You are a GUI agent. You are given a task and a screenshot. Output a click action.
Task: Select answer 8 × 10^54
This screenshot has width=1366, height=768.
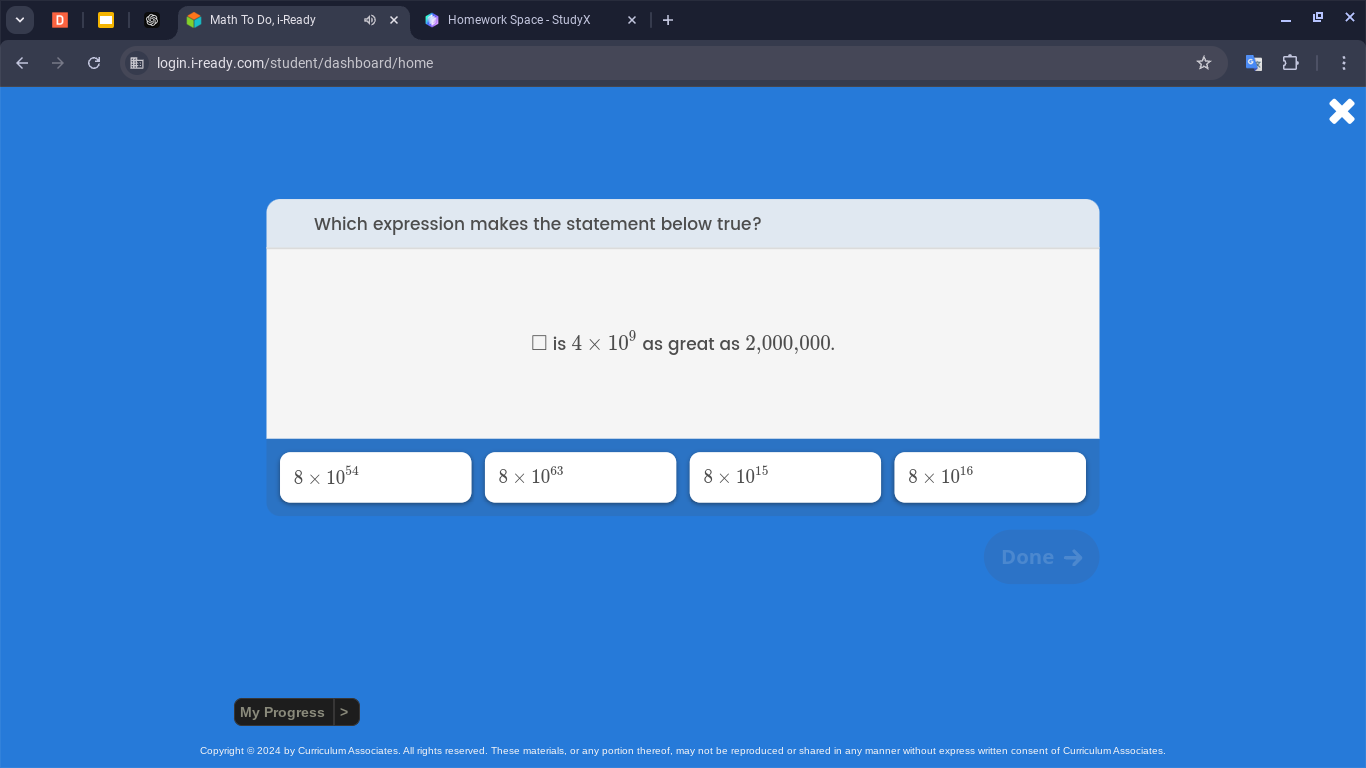click(375, 477)
